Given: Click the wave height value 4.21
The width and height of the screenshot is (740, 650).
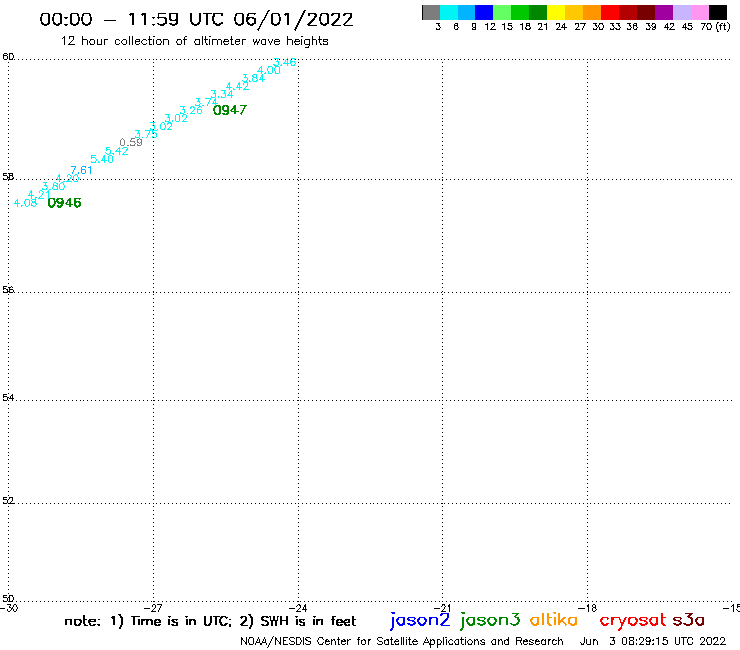Looking at the screenshot, I should pos(39,194).
